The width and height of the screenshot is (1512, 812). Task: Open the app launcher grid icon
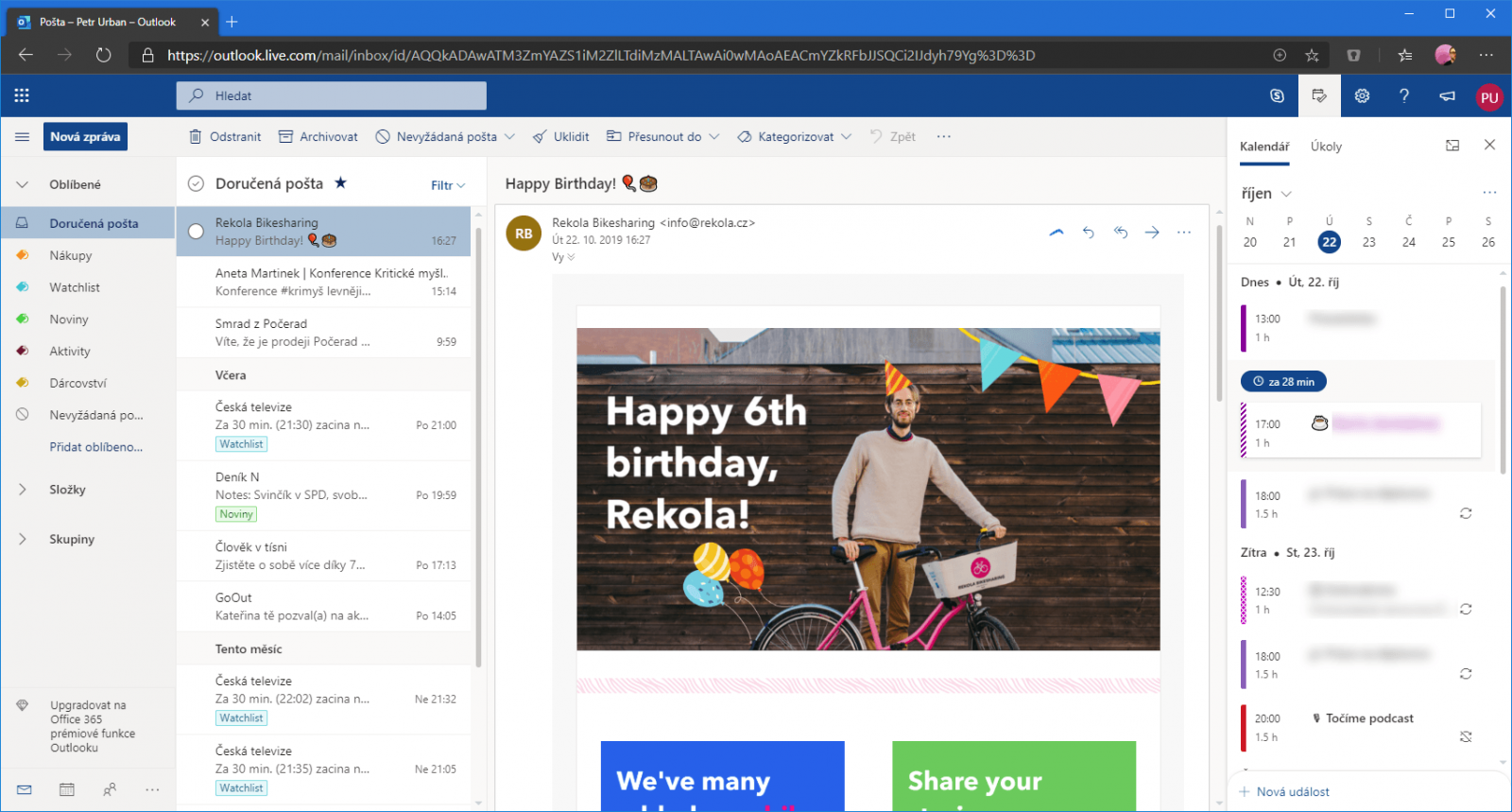coord(22,95)
